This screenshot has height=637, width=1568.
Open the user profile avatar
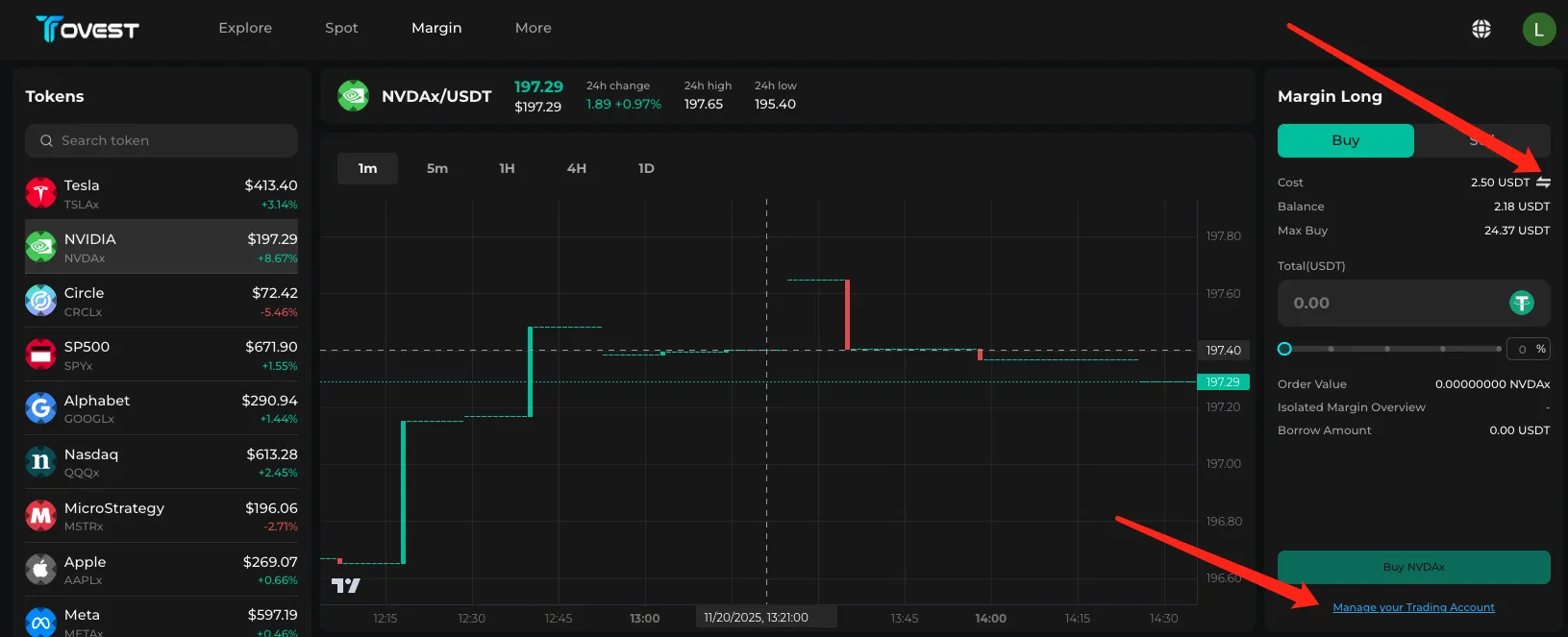pos(1538,29)
